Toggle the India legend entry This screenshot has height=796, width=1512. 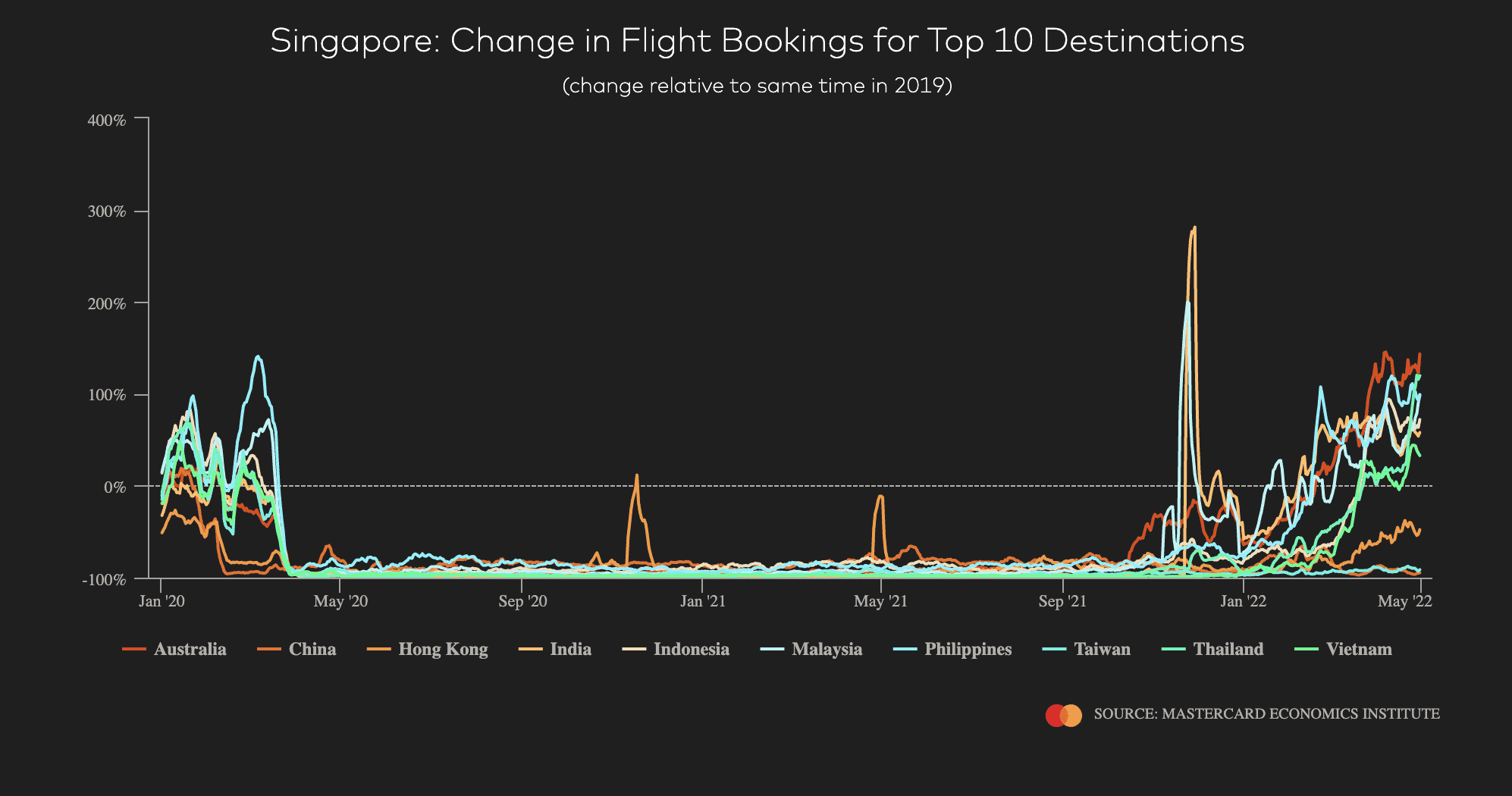tap(555, 649)
